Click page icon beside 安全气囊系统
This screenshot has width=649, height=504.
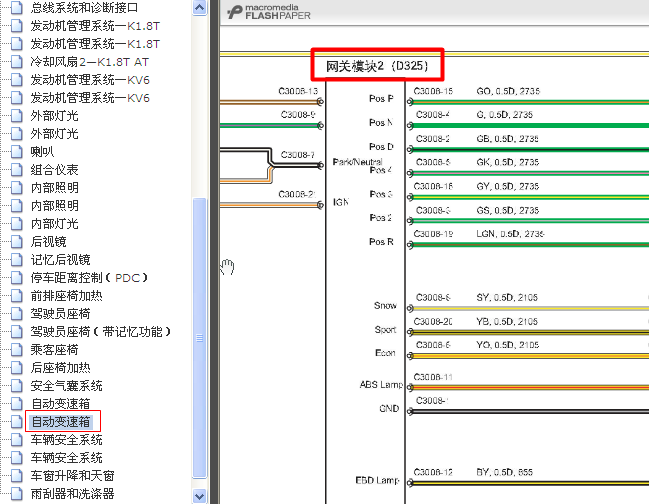click(17, 386)
